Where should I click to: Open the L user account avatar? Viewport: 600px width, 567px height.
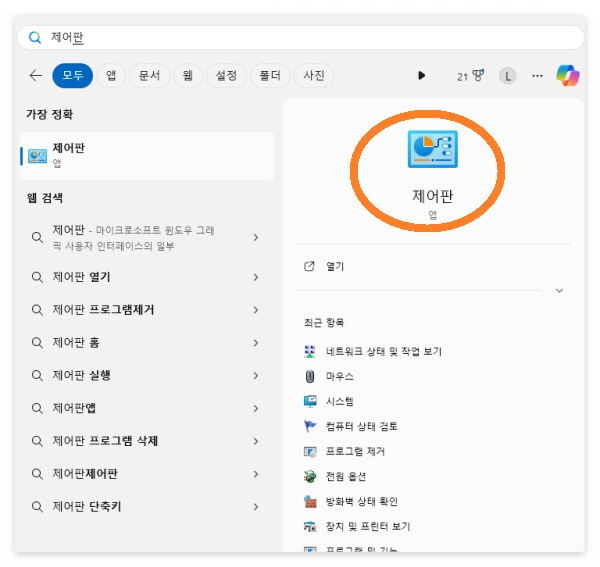tap(508, 76)
